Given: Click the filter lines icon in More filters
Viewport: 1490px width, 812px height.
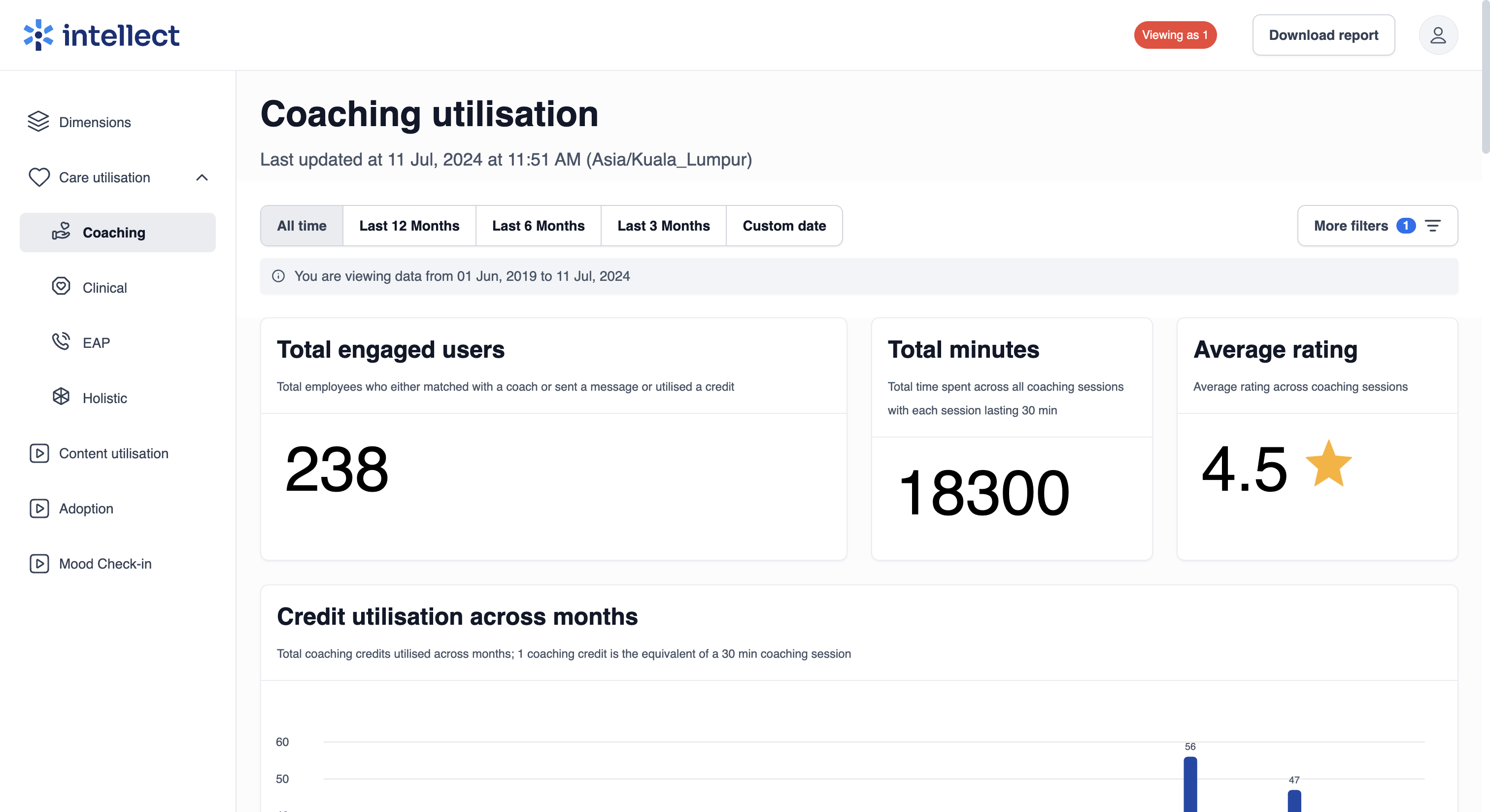Looking at the screenshot, I should (x=1432, y=226).
